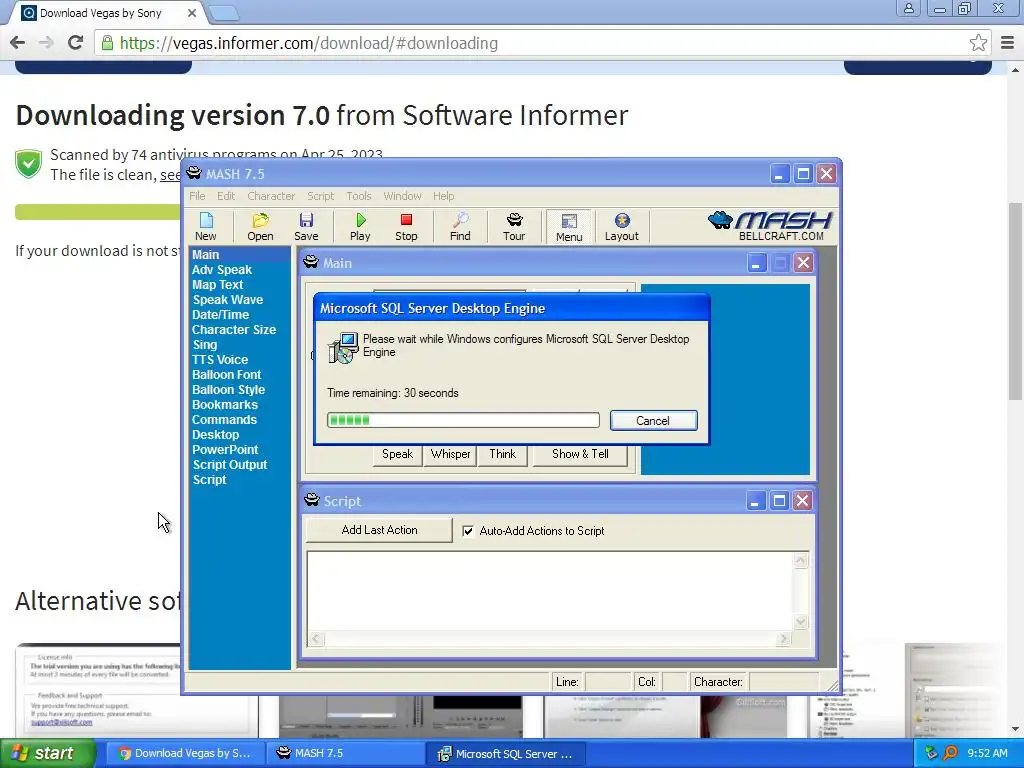
Task: Select PowerPoint in the sidebar
Action: 225,450
